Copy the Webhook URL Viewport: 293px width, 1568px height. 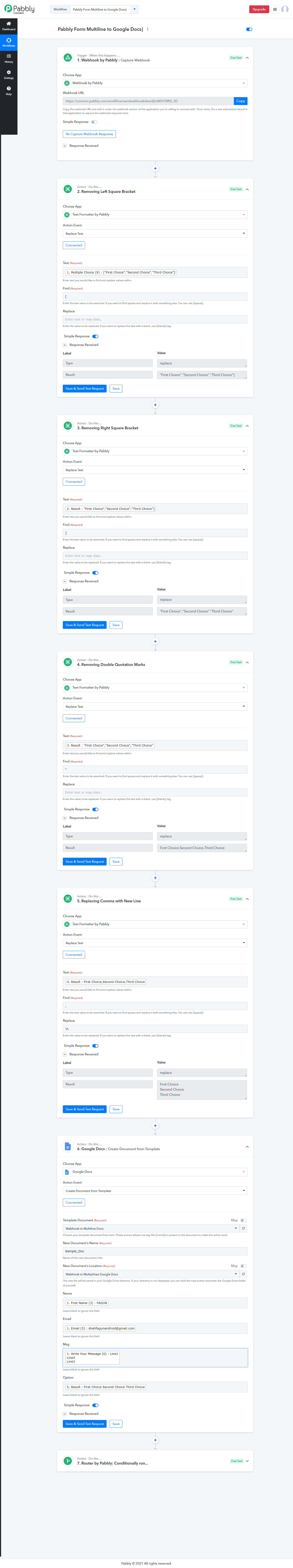coord(241,101)
